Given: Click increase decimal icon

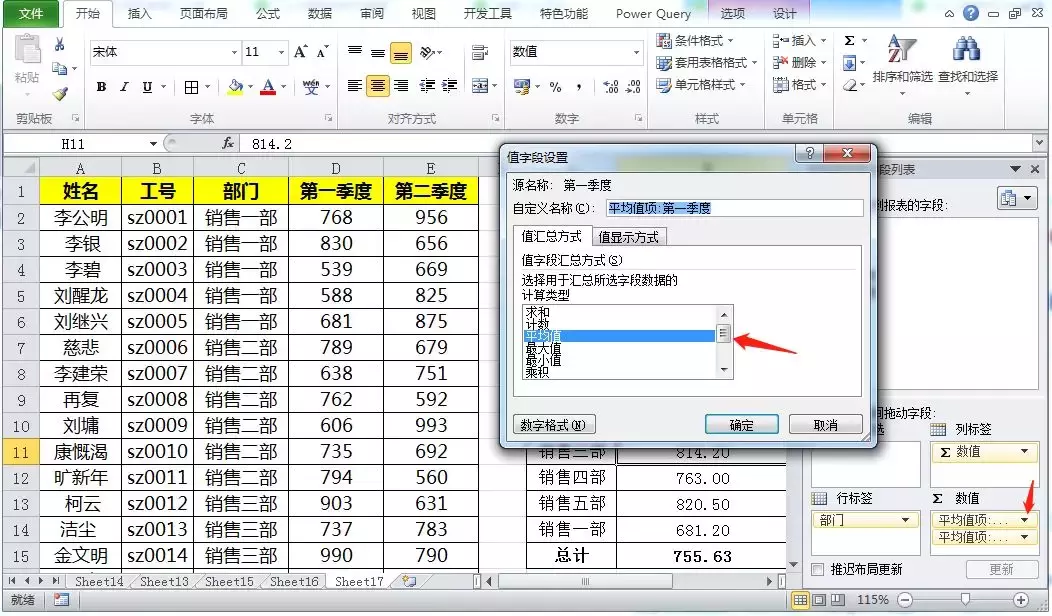Looking at the screenshot, I should point(611,87).
